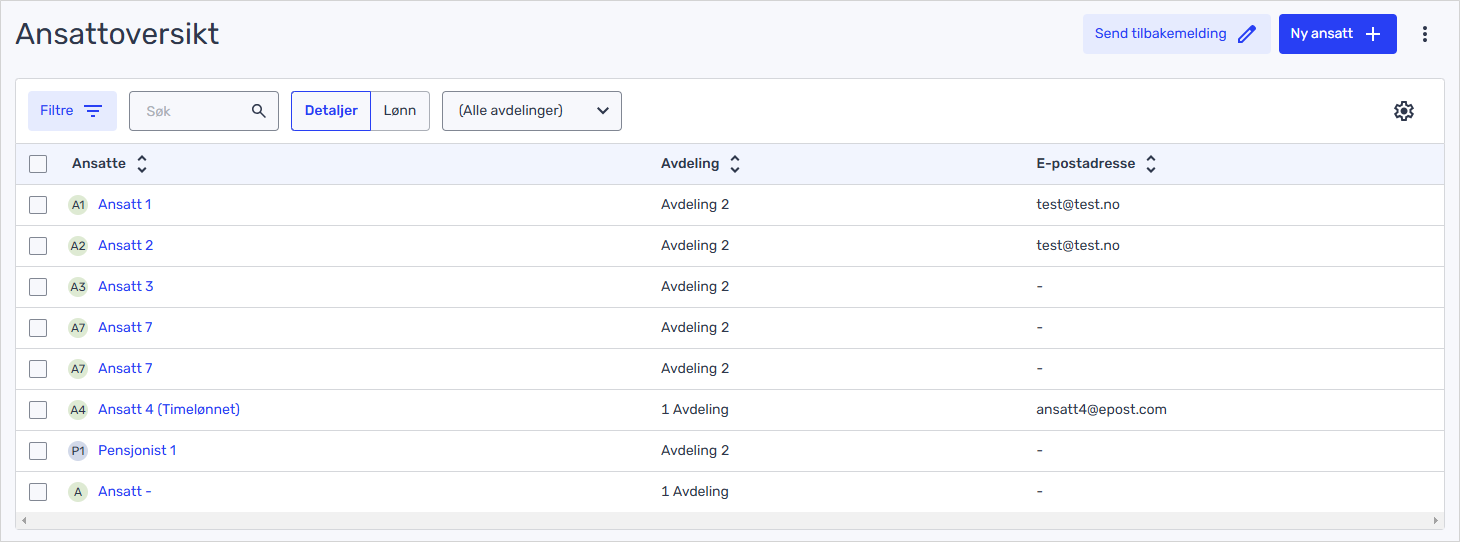Open the (Alle avdelinger) department dropdown
Screen dimensions: 1460x542
532,111
